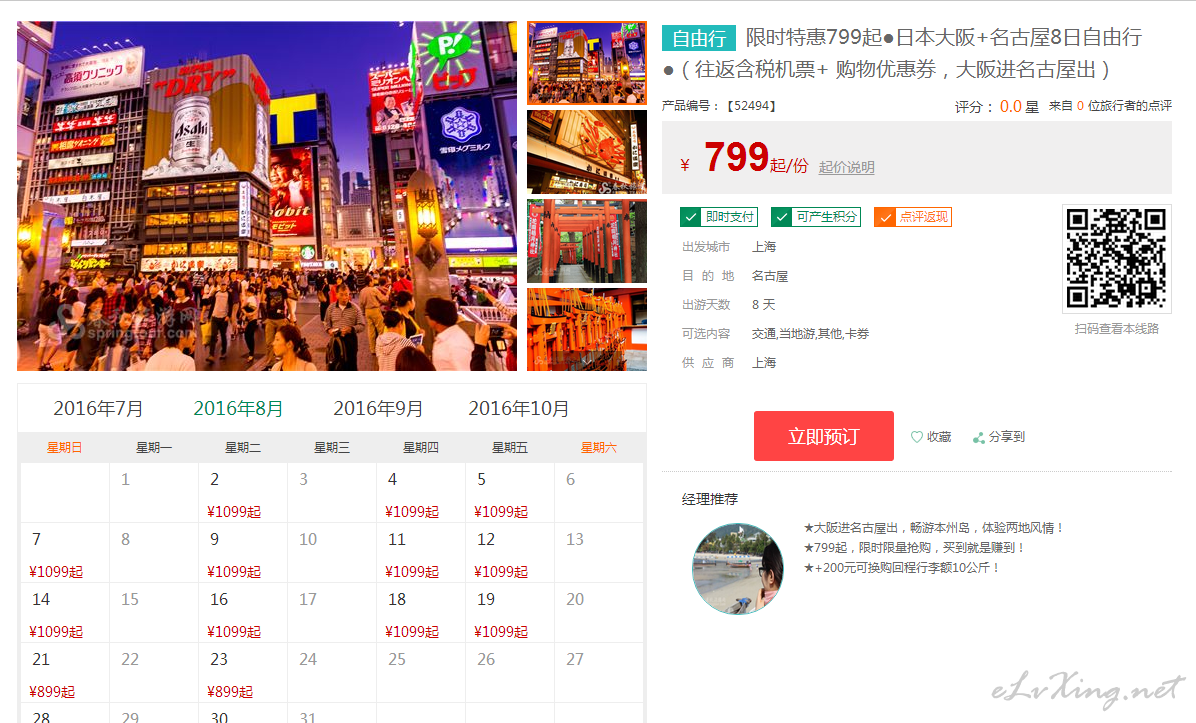Click the 0 位旅行者的点评 review count

pyautogui.click(x=1124, y=106)
